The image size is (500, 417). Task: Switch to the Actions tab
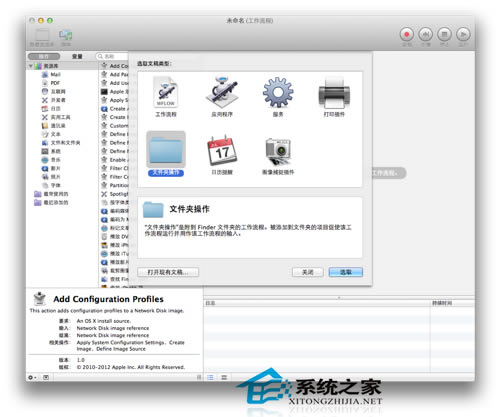44,56
